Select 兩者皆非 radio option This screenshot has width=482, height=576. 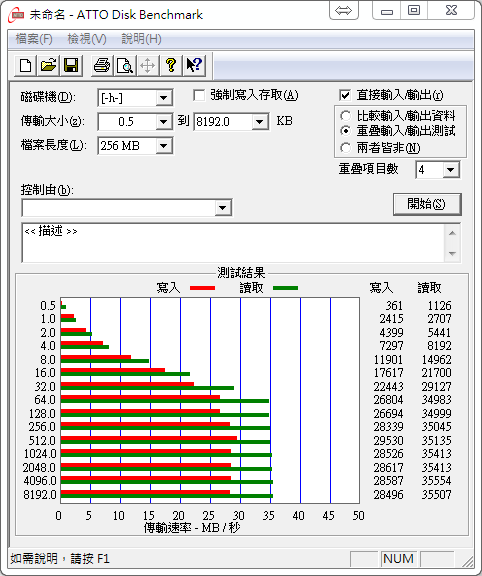345,148
